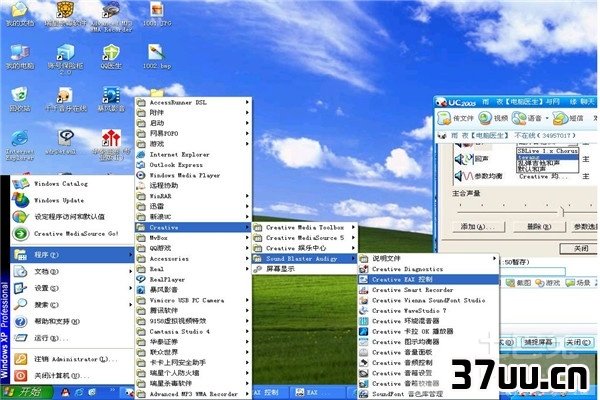Open 设定程序访问和默认值 in Start menu
This screenshot has height=400, width=600.
(72, 217)
